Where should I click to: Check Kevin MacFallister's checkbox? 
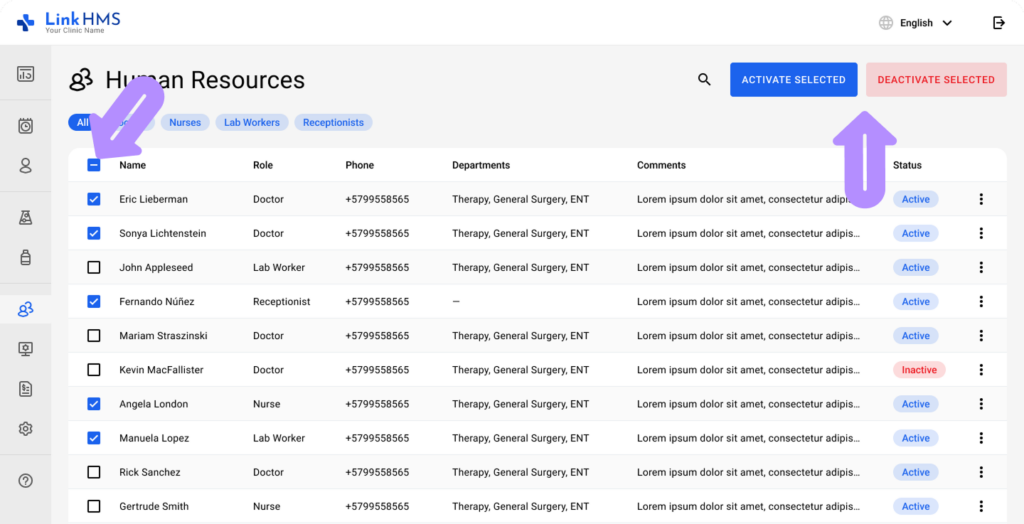click(94, 370)
